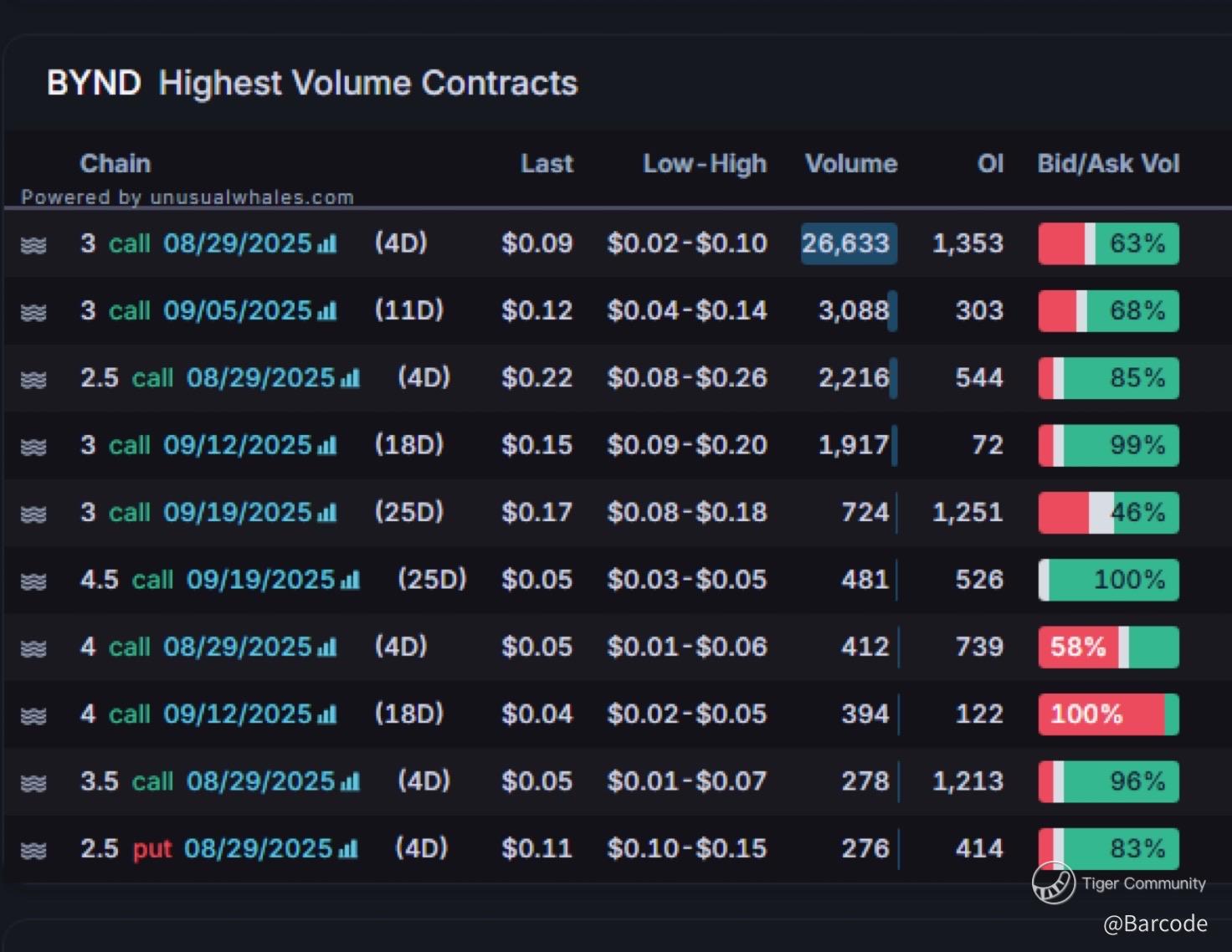Viewport: 1232px width, 952px height.
Task: Select the 83% bid/ask volume bar
Action: click(x=1109, y=849)
